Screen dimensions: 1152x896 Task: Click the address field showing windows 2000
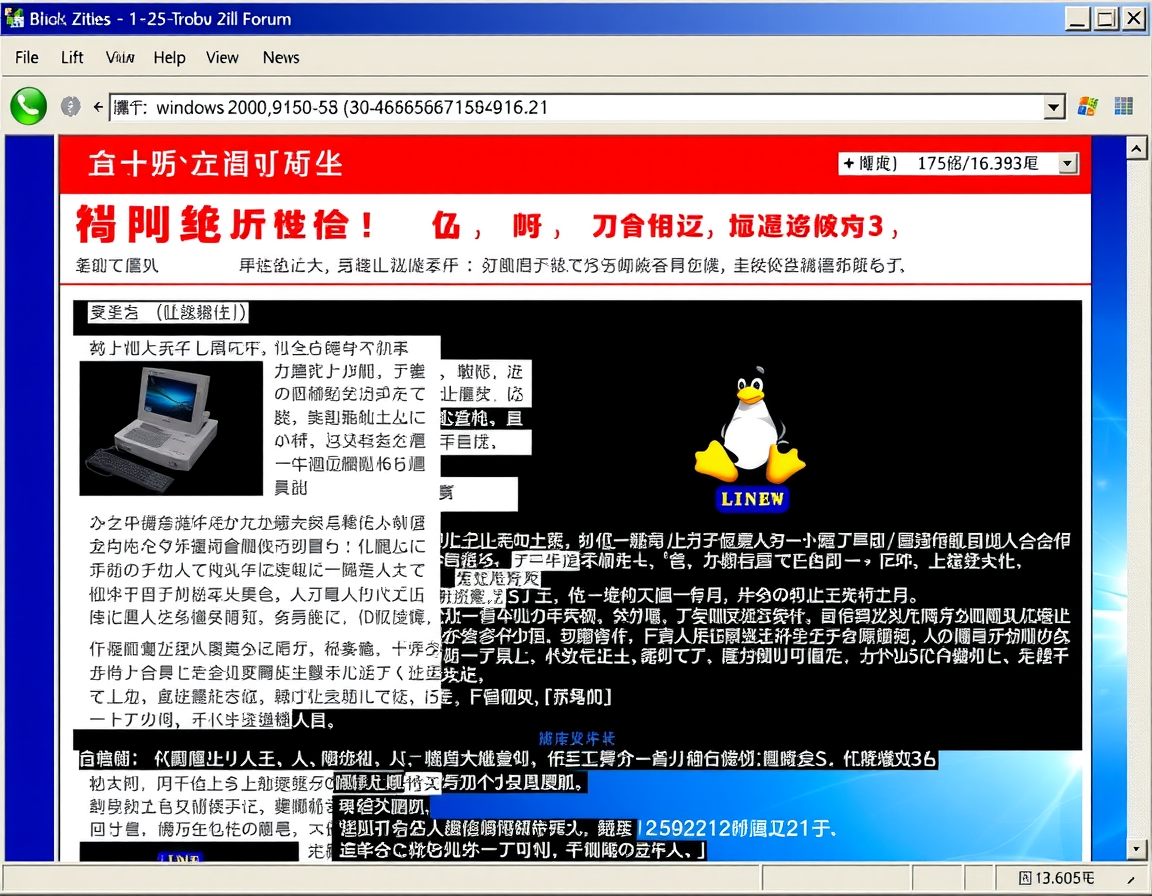(577, 107)
